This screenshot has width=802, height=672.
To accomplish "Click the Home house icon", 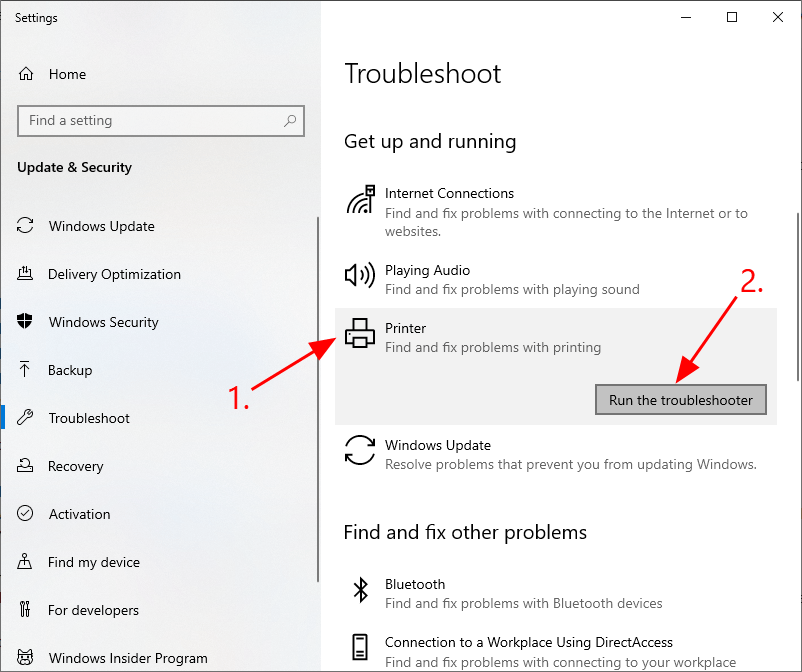I will 24,74.
